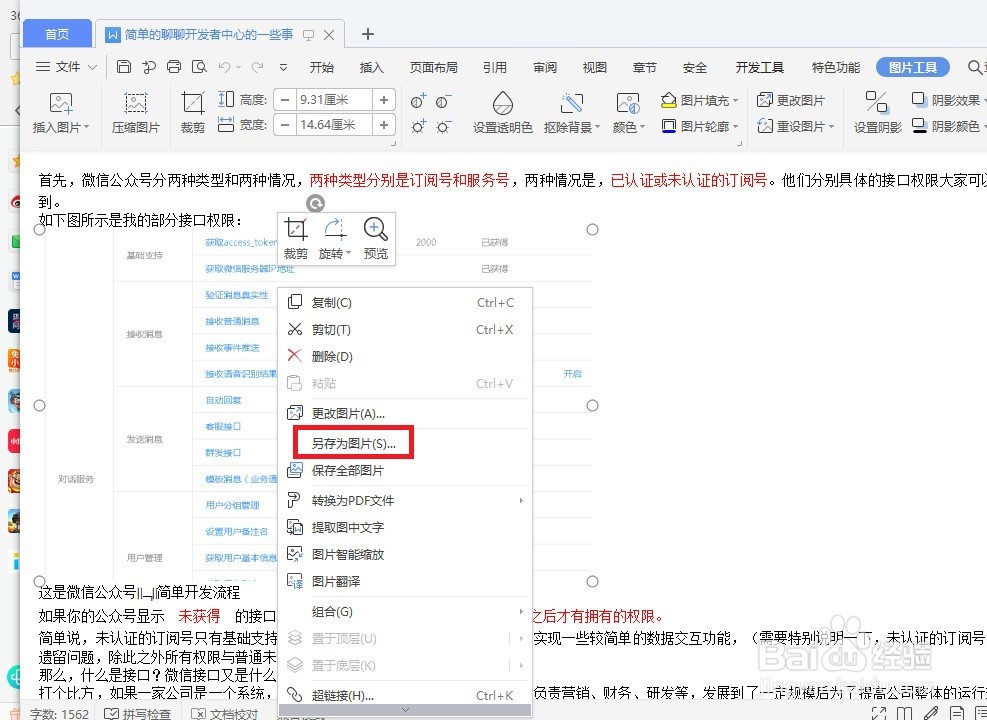Choose 复制(C) from context menu
Viewport: 987px width, 720px height.
(405, 303)
